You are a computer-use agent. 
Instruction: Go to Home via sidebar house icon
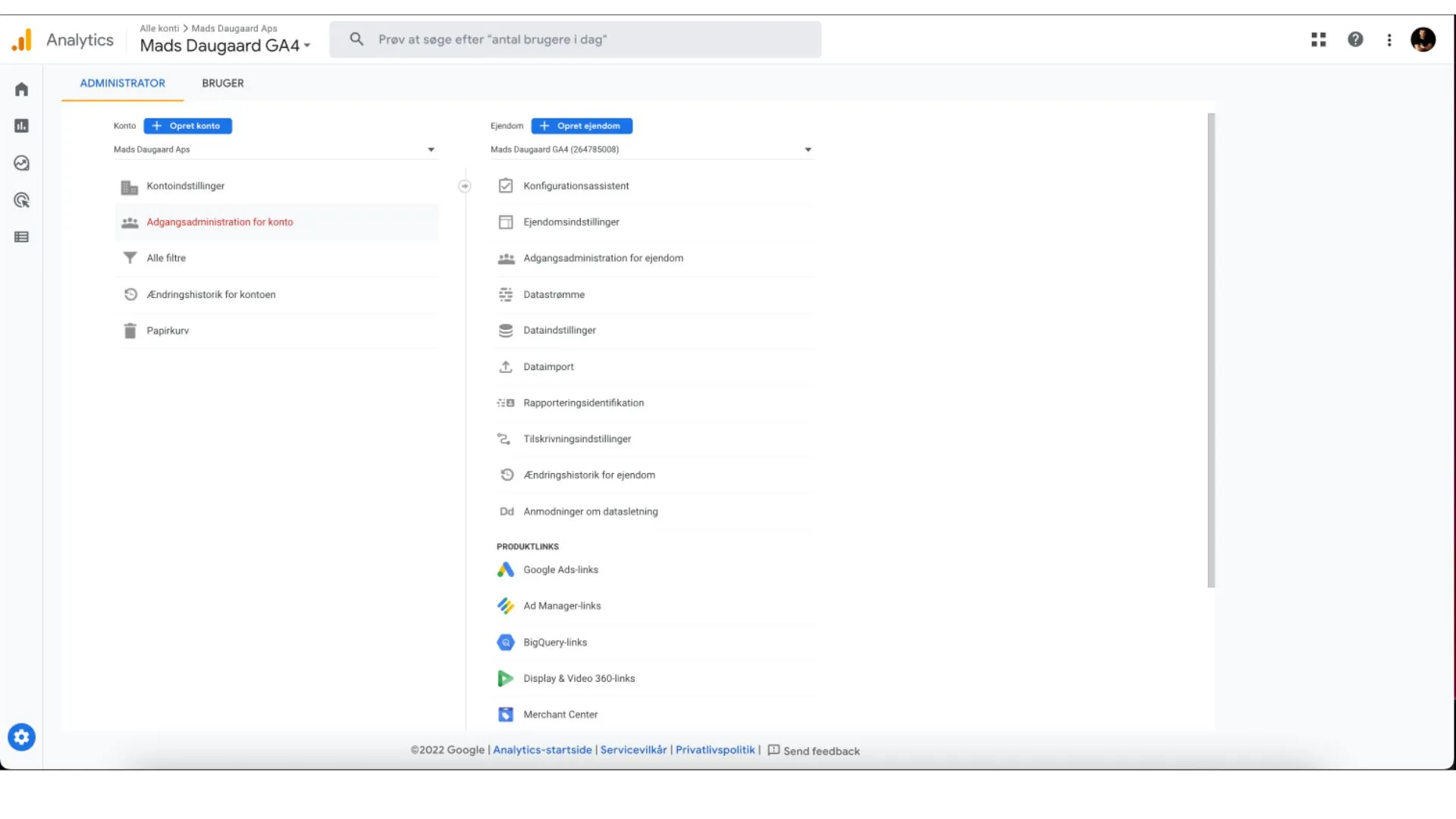coord(21,89)
